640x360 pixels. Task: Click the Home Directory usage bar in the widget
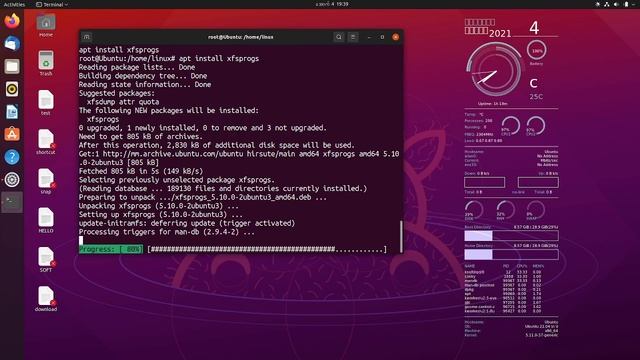pyautogui.click(x=511, y=255)
